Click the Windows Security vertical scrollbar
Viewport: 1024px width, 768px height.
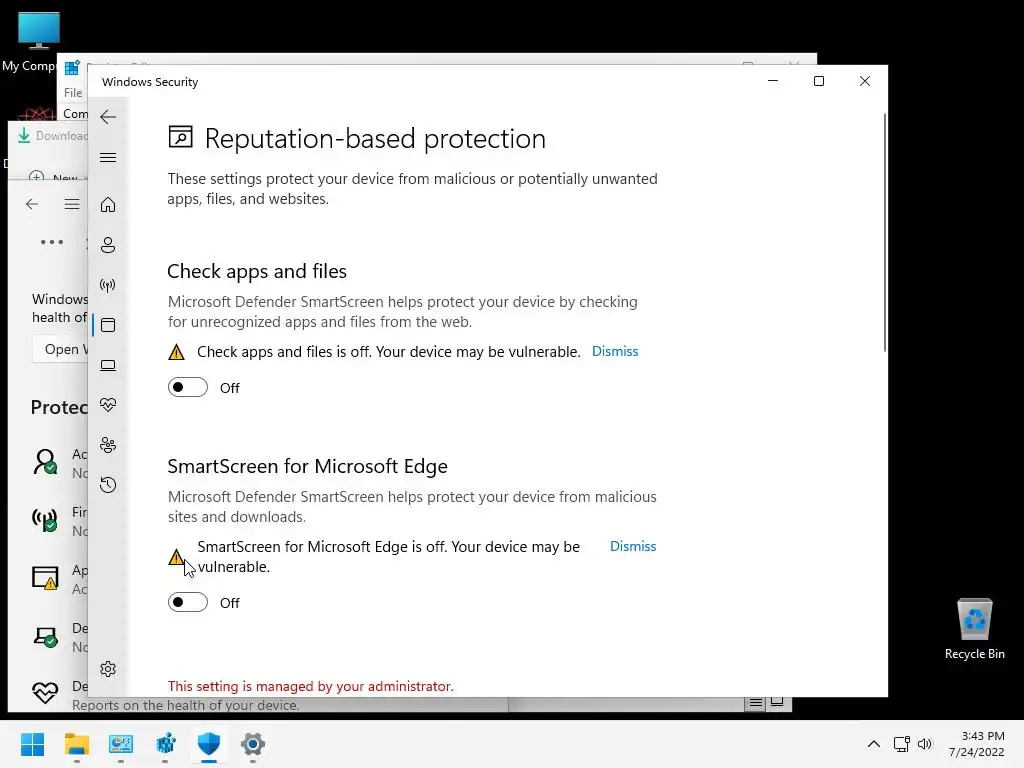885,232
